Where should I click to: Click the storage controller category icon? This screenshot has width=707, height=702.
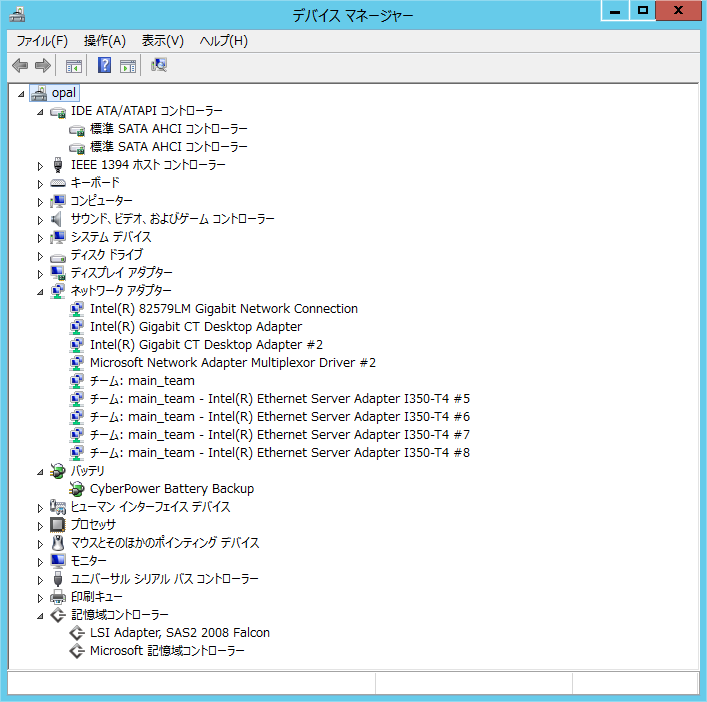(x=58, y=615)
